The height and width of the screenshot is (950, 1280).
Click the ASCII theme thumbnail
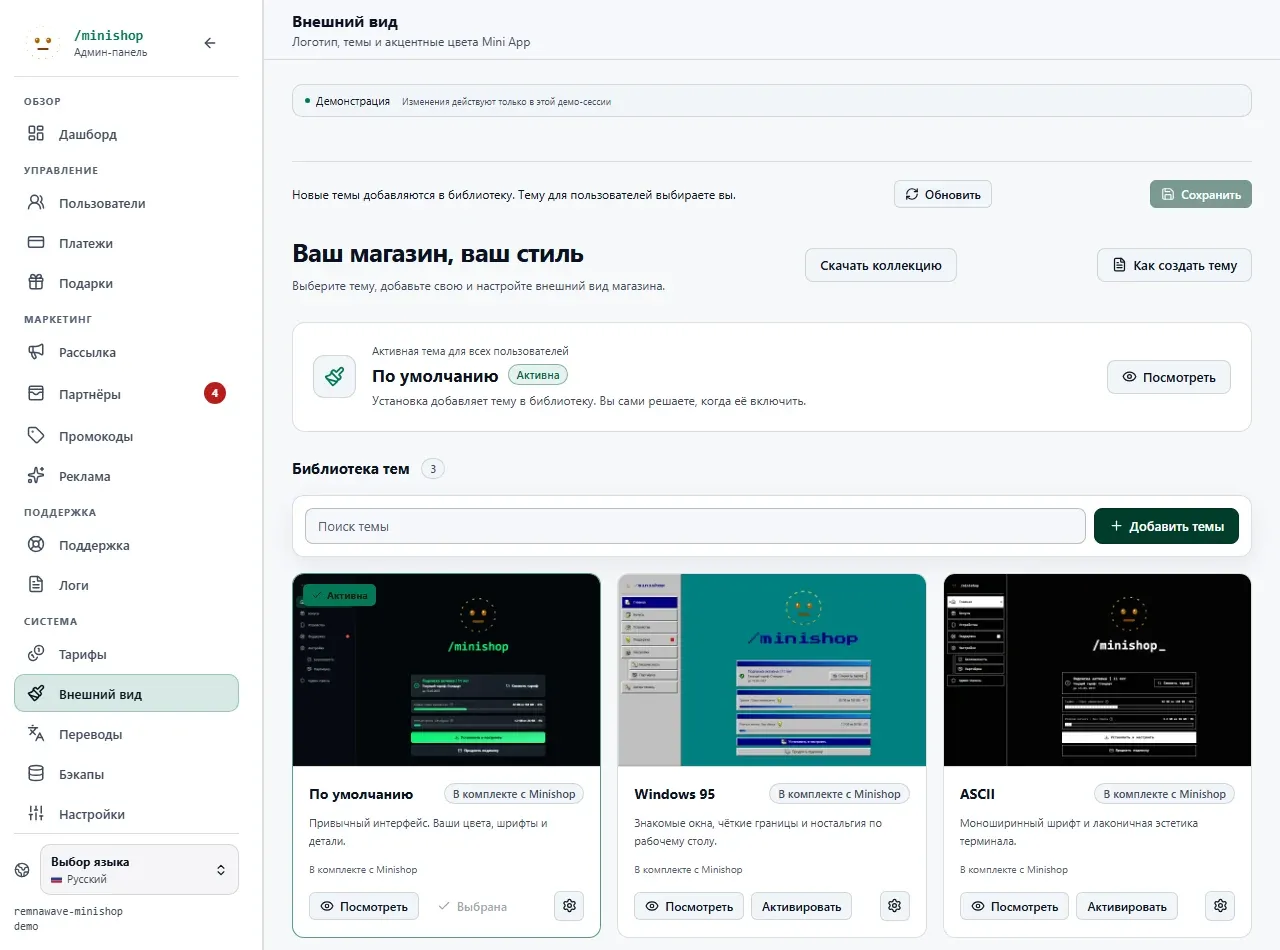pyautogui.click(x=1098, y=670)
